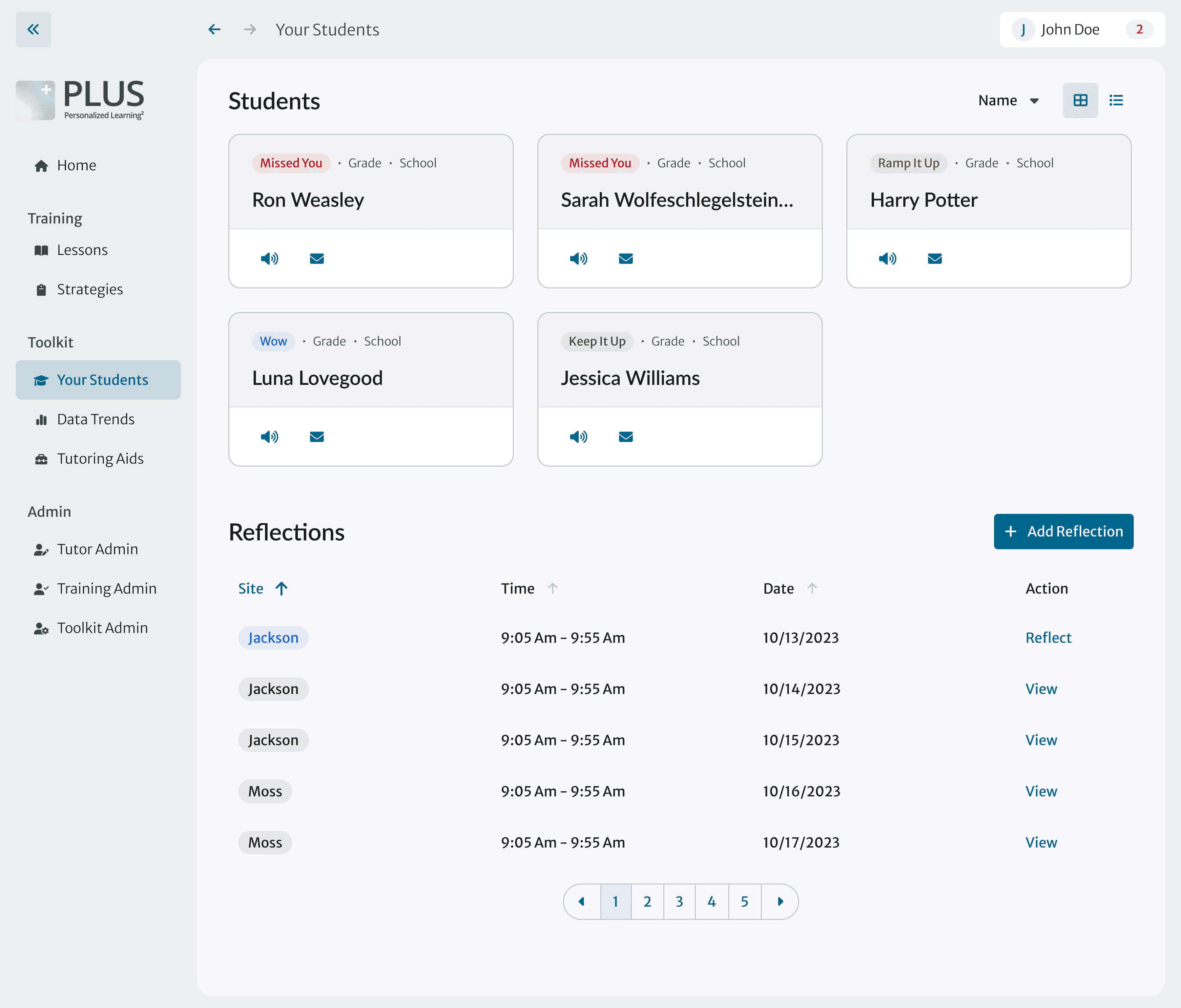The width and height of the screenshot is (1181, 1008).
Task: Open Data Trends in the sidebar
Action: click(98, 419)
